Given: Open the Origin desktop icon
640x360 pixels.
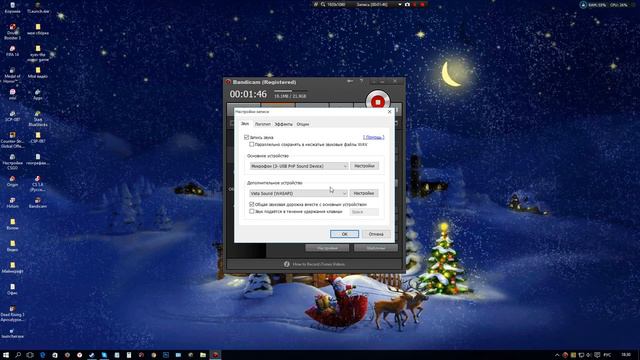Looking at the screenshot, I should [12, 181].
